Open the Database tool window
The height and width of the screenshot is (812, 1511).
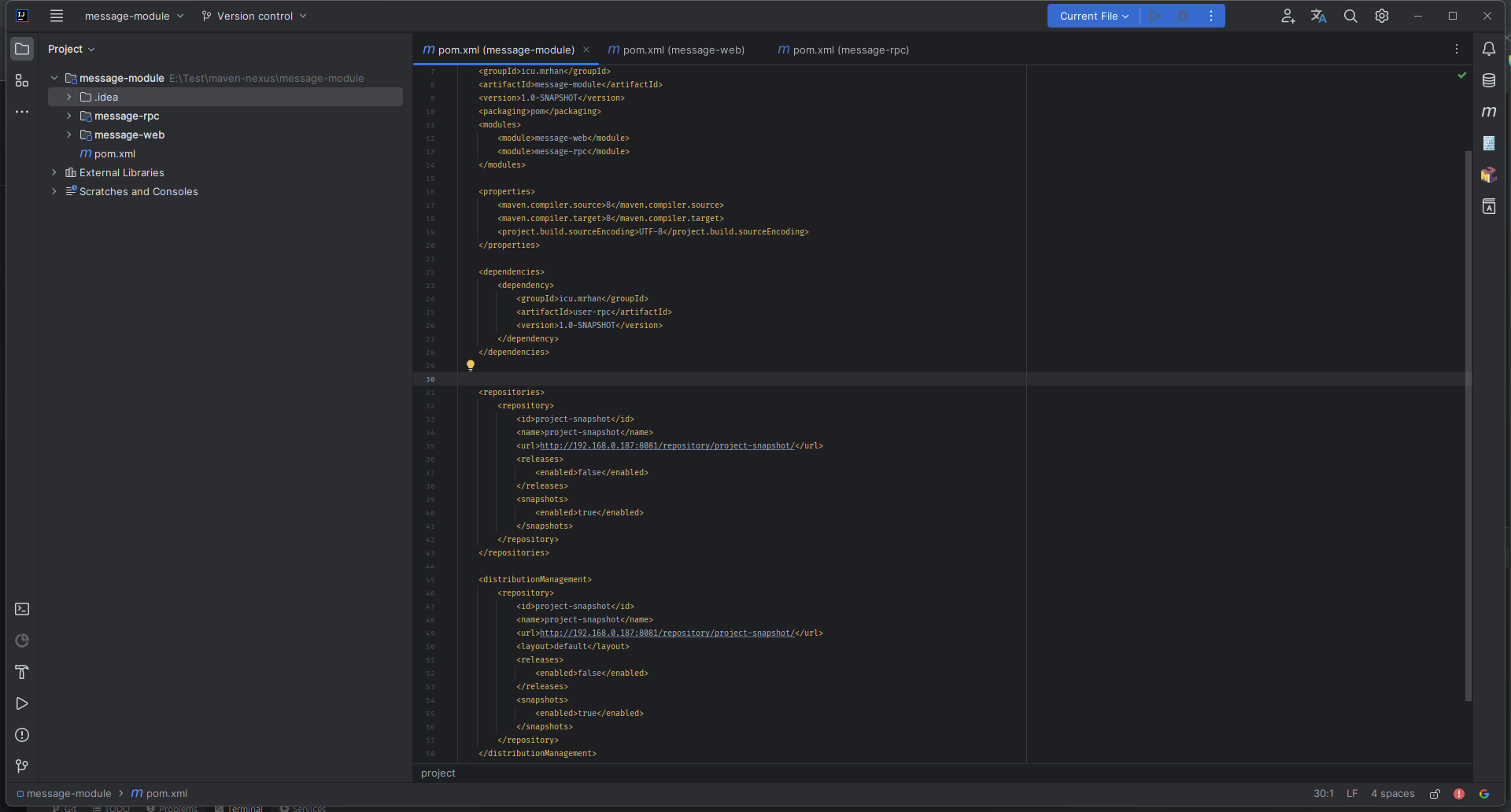(x=1489, y=80)
